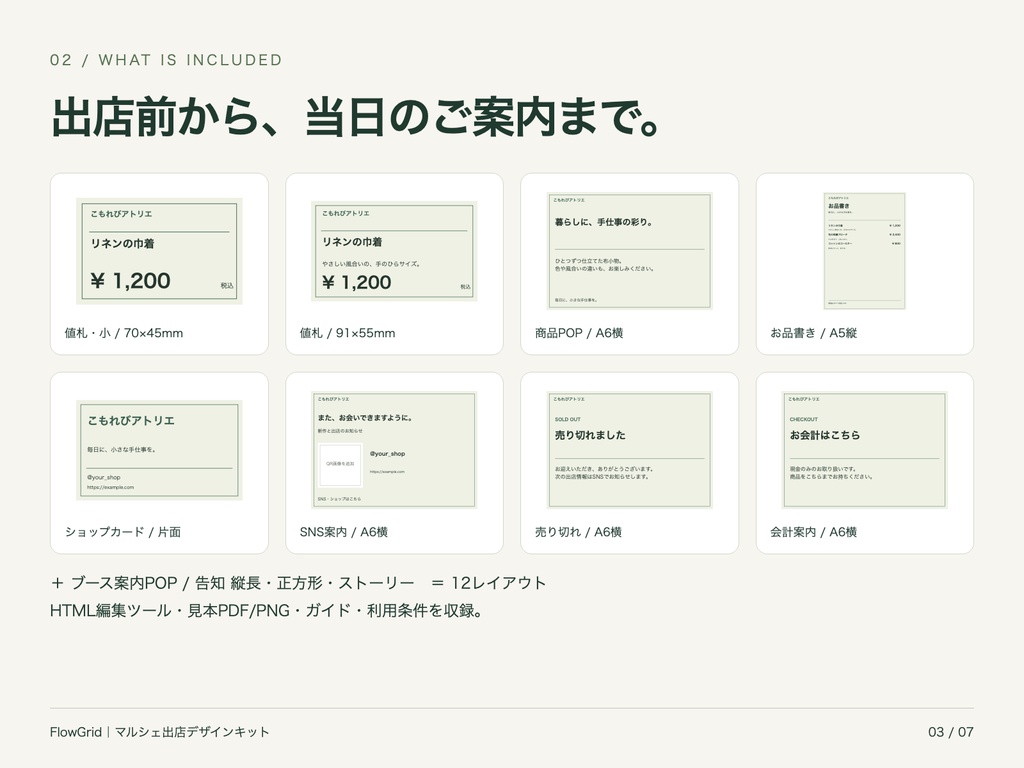Click 暮らしに、手仕事の彩り。 in the 商品POP preview

[x=603, y=222]
